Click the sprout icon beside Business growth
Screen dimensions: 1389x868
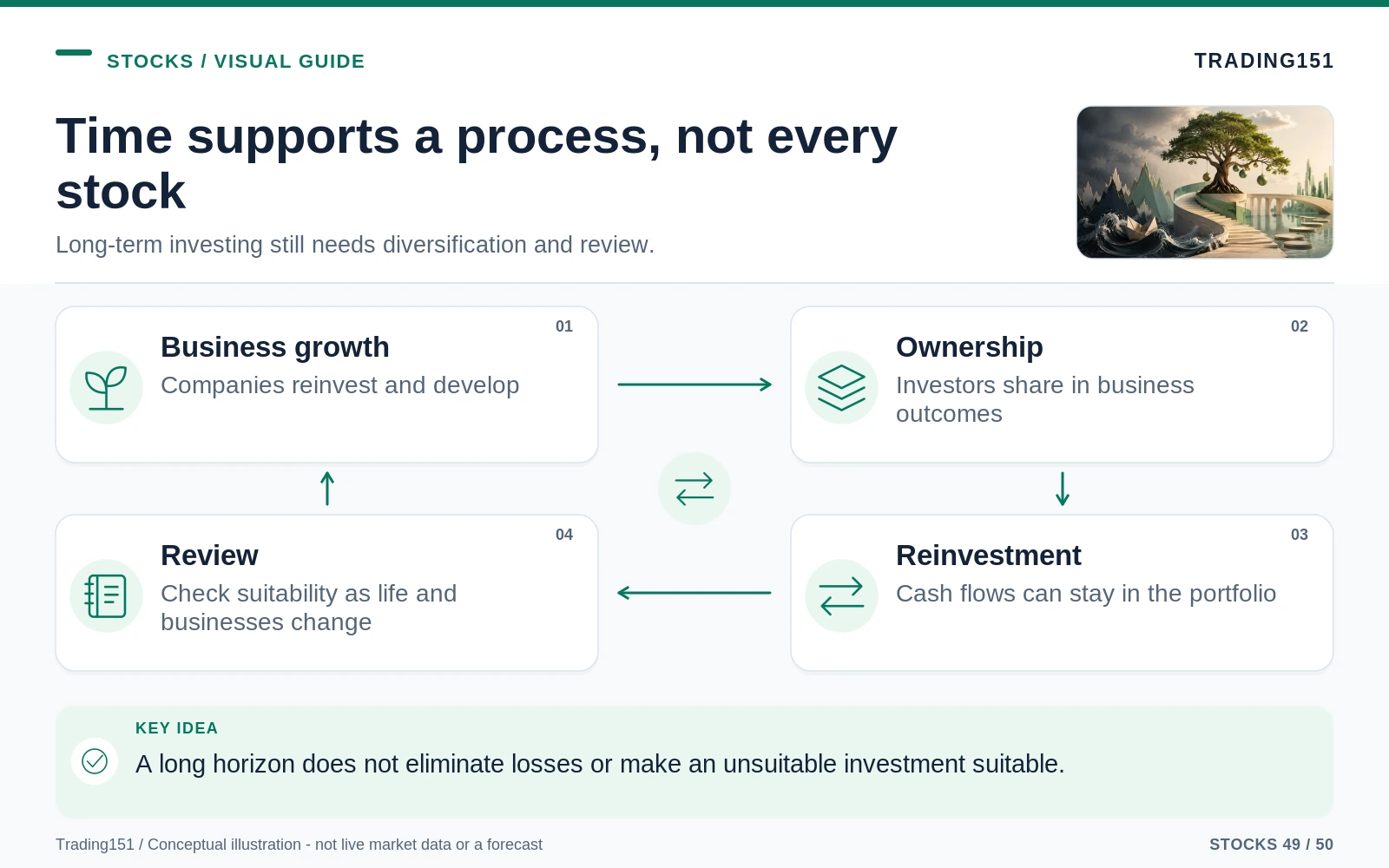click(106, 387)
